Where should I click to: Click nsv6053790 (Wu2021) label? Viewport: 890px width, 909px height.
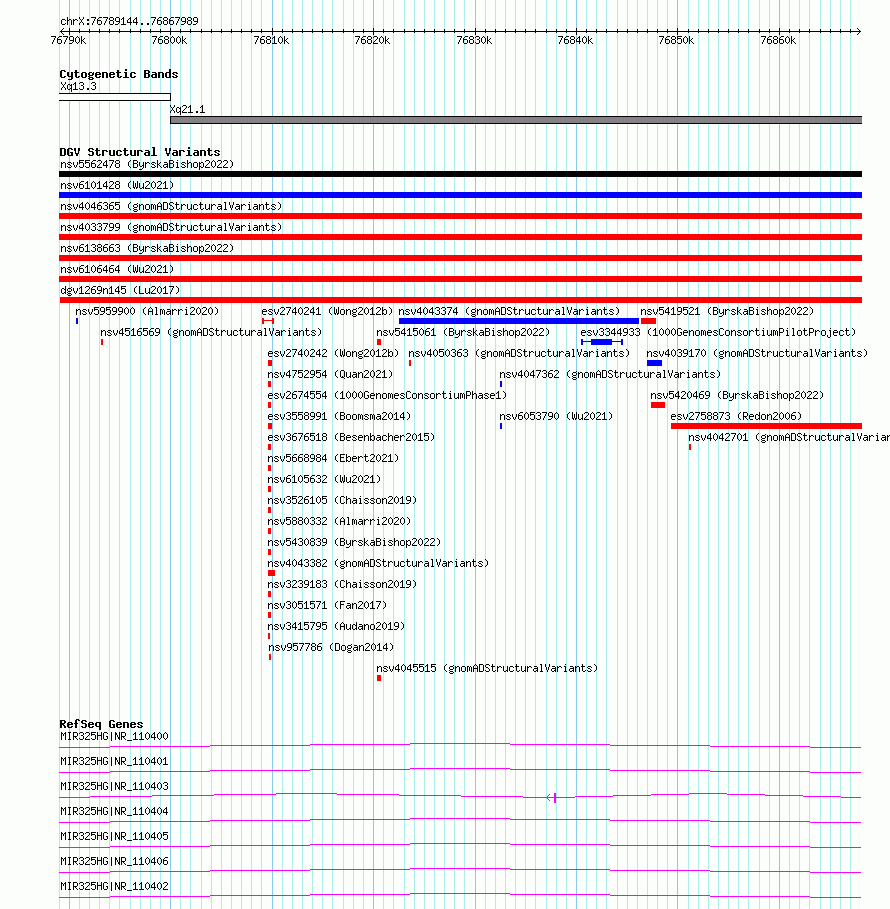pos(556,416)
